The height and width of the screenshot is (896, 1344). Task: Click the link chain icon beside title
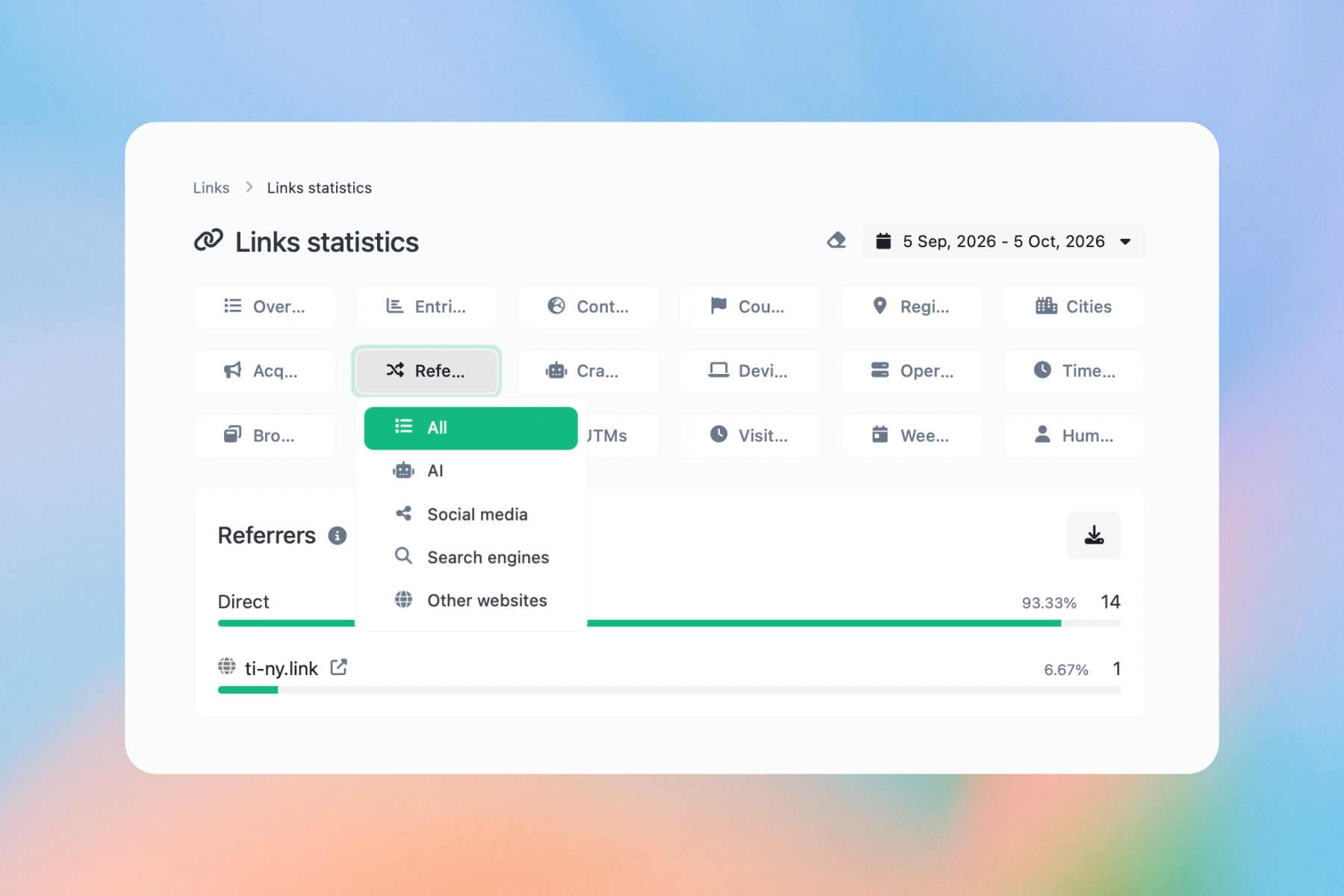click(208, 240)
